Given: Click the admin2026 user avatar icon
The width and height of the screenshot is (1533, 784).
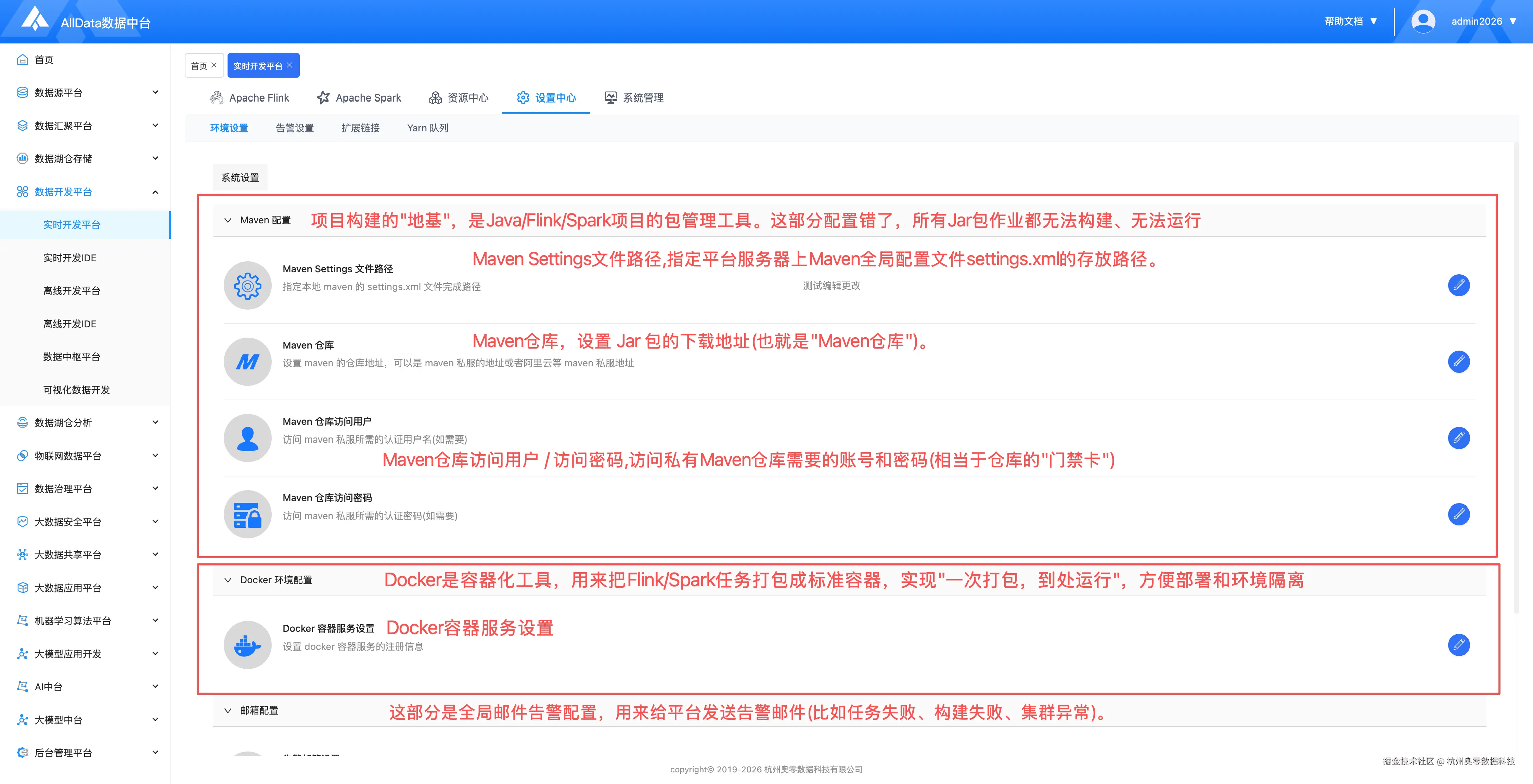Looking at the screenshot, I should [x=1423, y=22].
